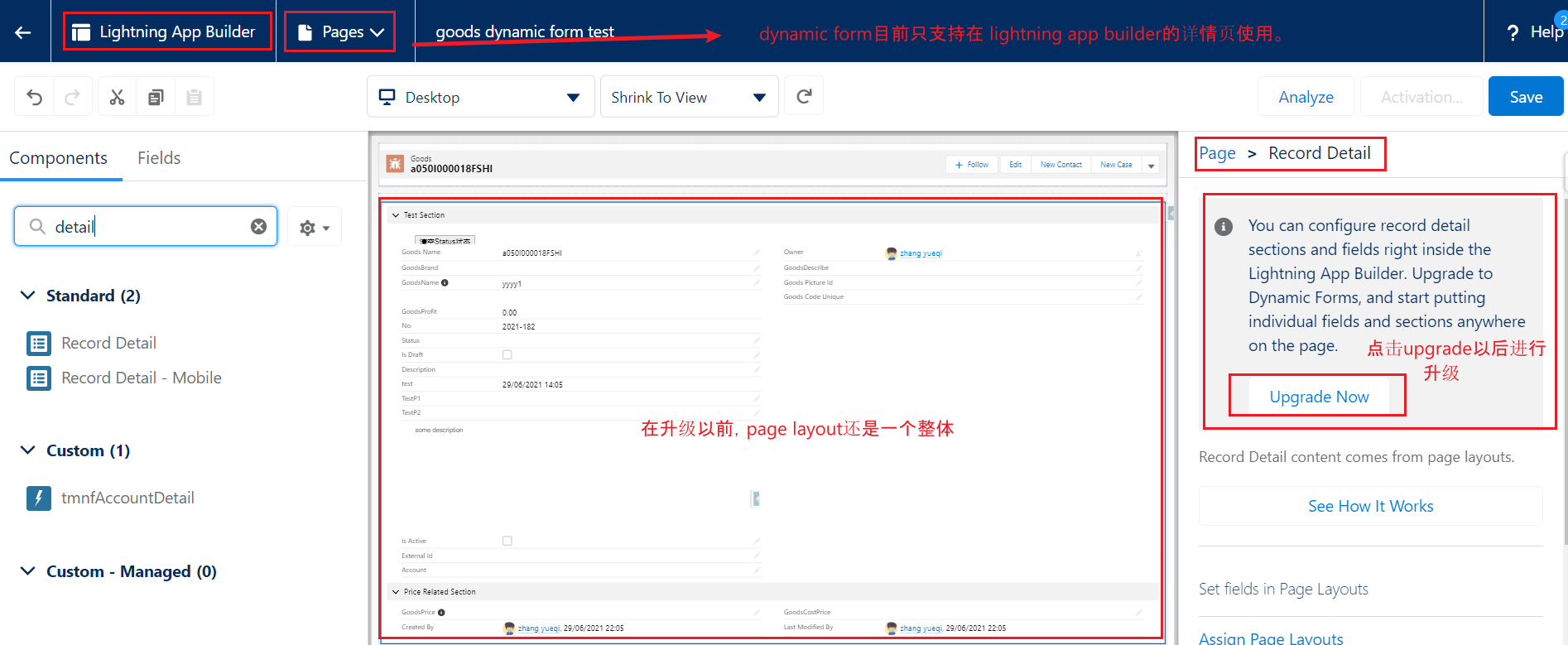Click the info icon in upgrade notice
This screenshot has height=645, width=1568.
point(1224,227)
